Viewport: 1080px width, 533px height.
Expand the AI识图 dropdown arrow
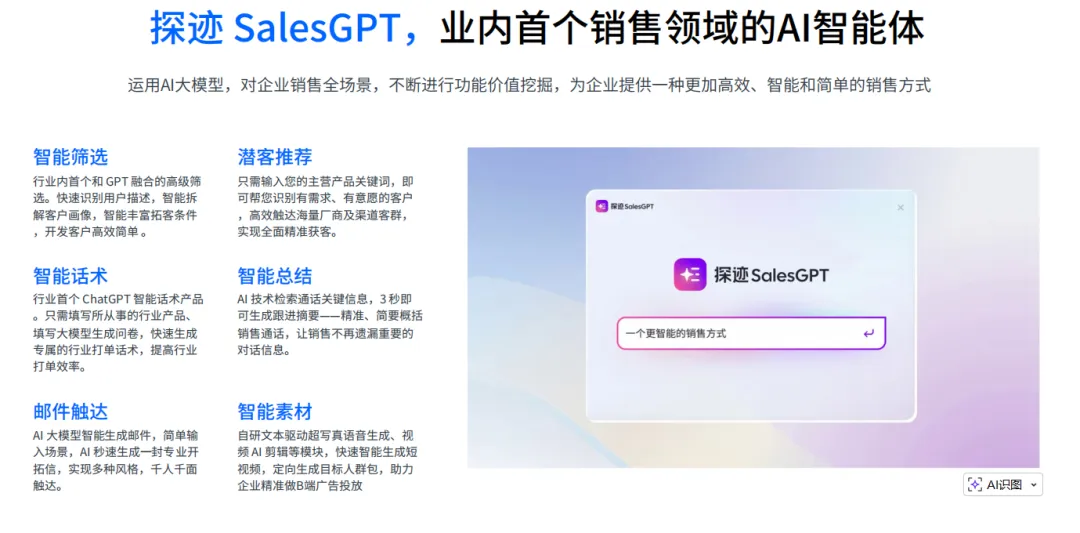1032,485
